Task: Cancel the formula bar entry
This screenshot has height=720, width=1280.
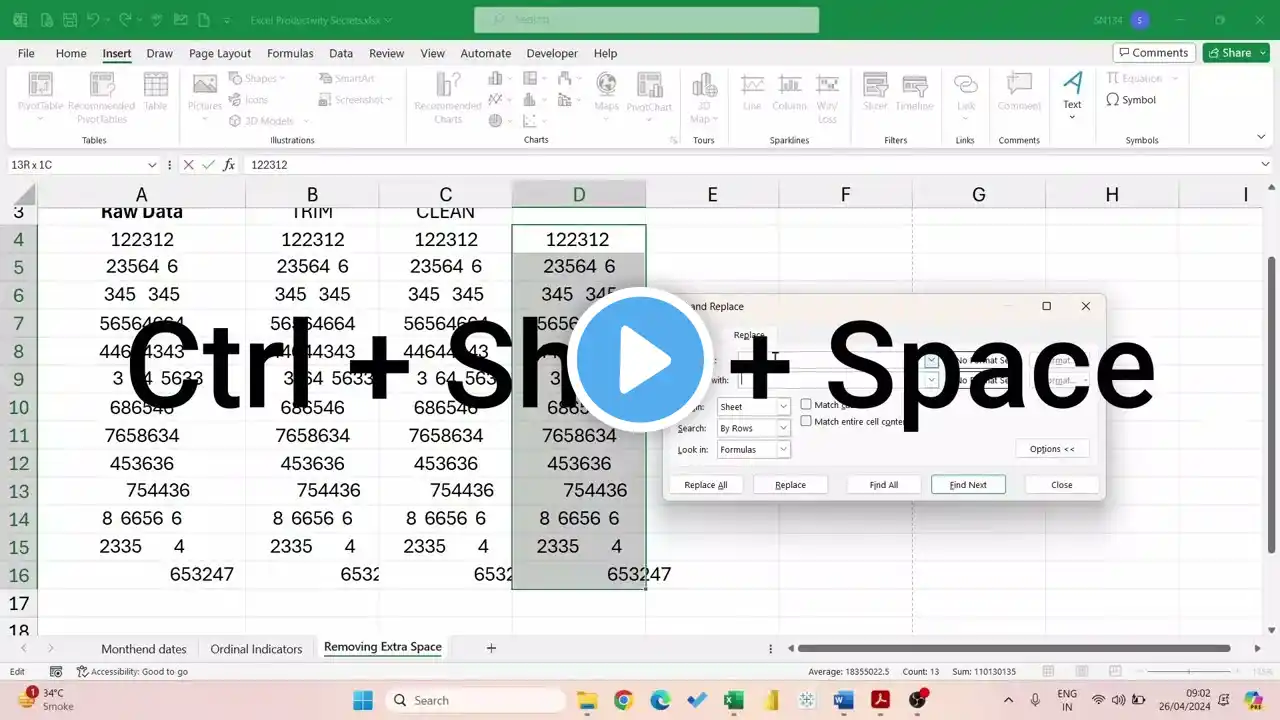Action: coord(188,165)
